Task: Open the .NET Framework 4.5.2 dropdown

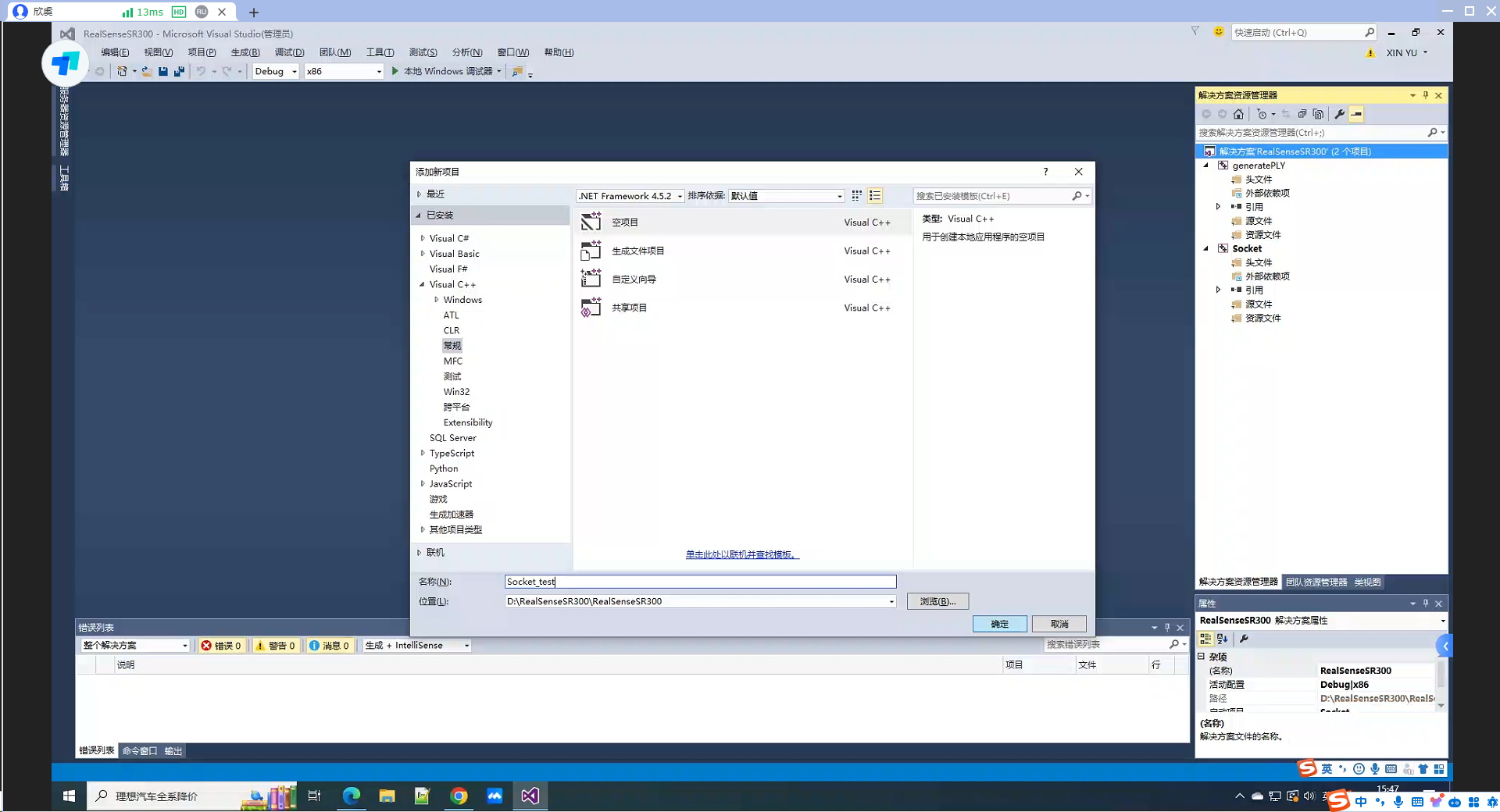Action: [x=630, y=196]
